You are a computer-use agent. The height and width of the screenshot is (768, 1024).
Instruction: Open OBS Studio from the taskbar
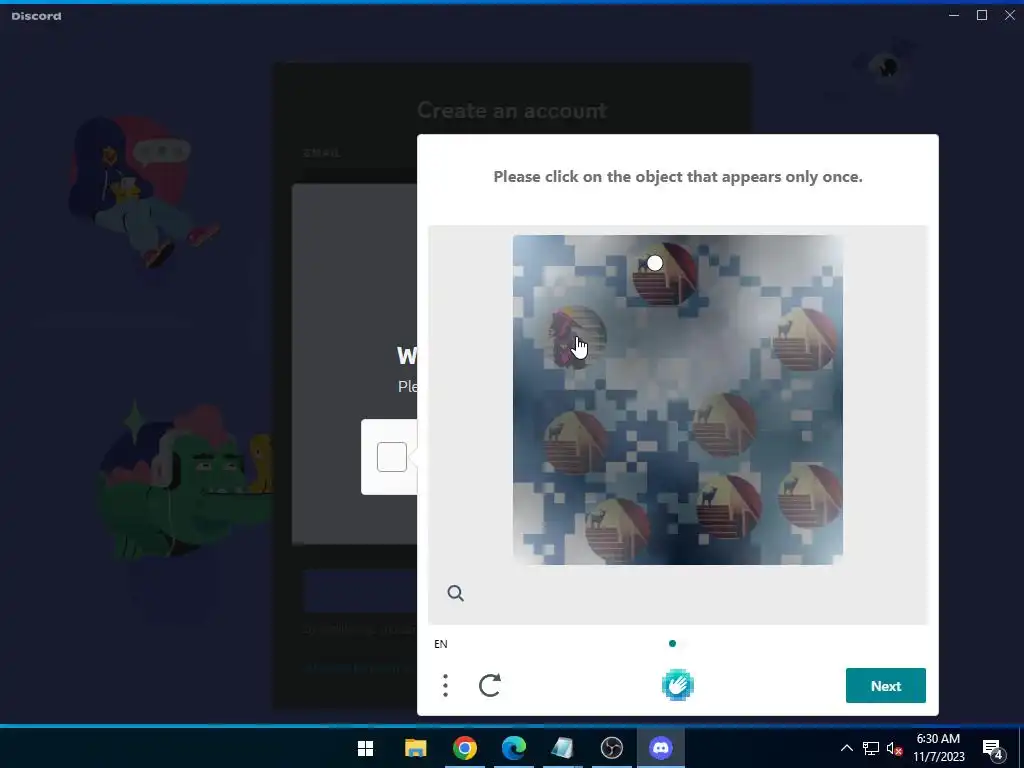point(612,748)
